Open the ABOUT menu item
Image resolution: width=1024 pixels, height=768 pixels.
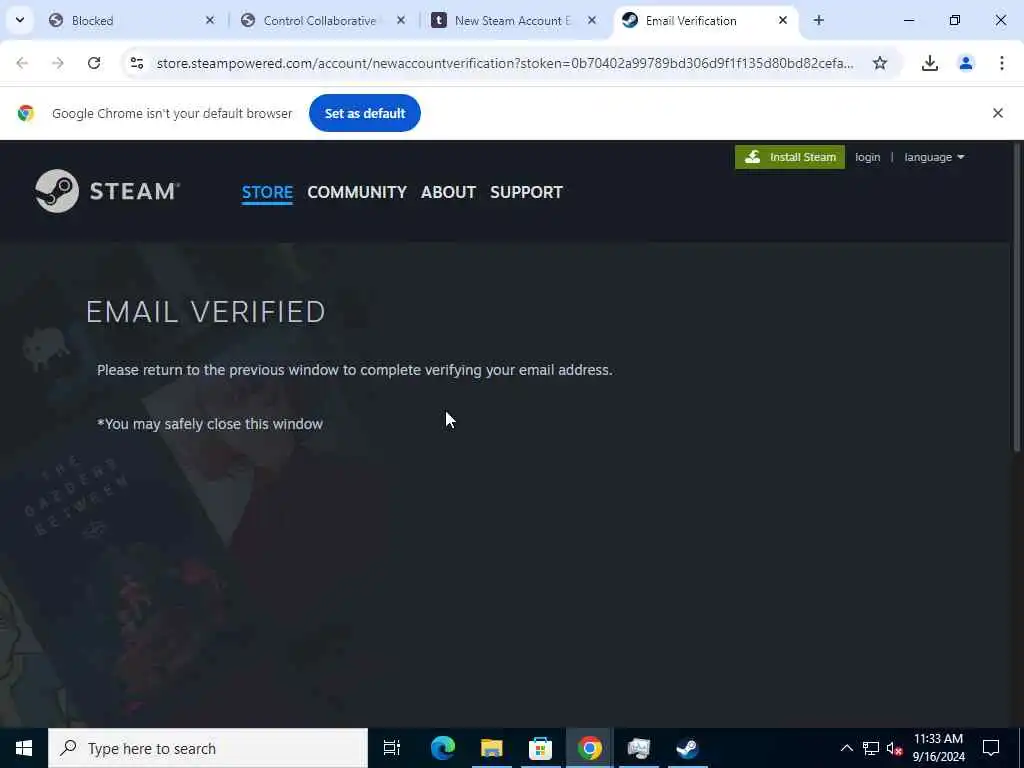click(x=448, y=192)
